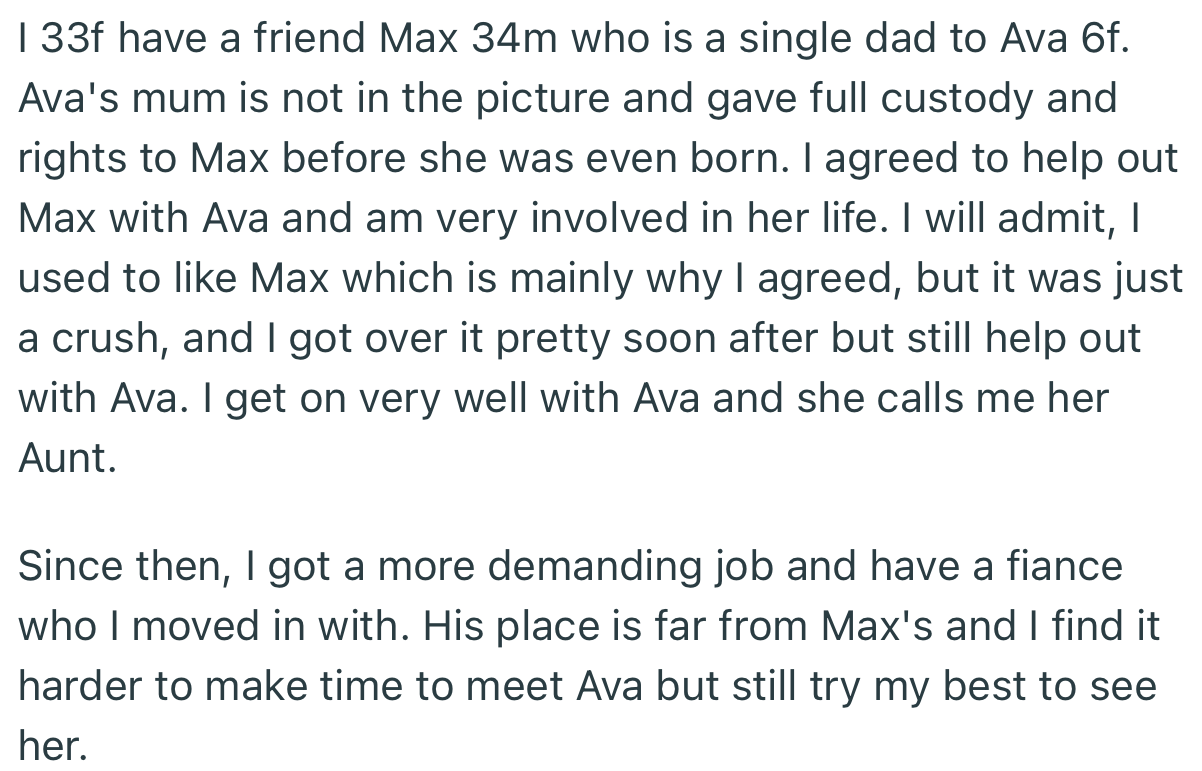Click the word "33f" in the first line
Screen dimensions: 1202x771
[x=67, y=38]
